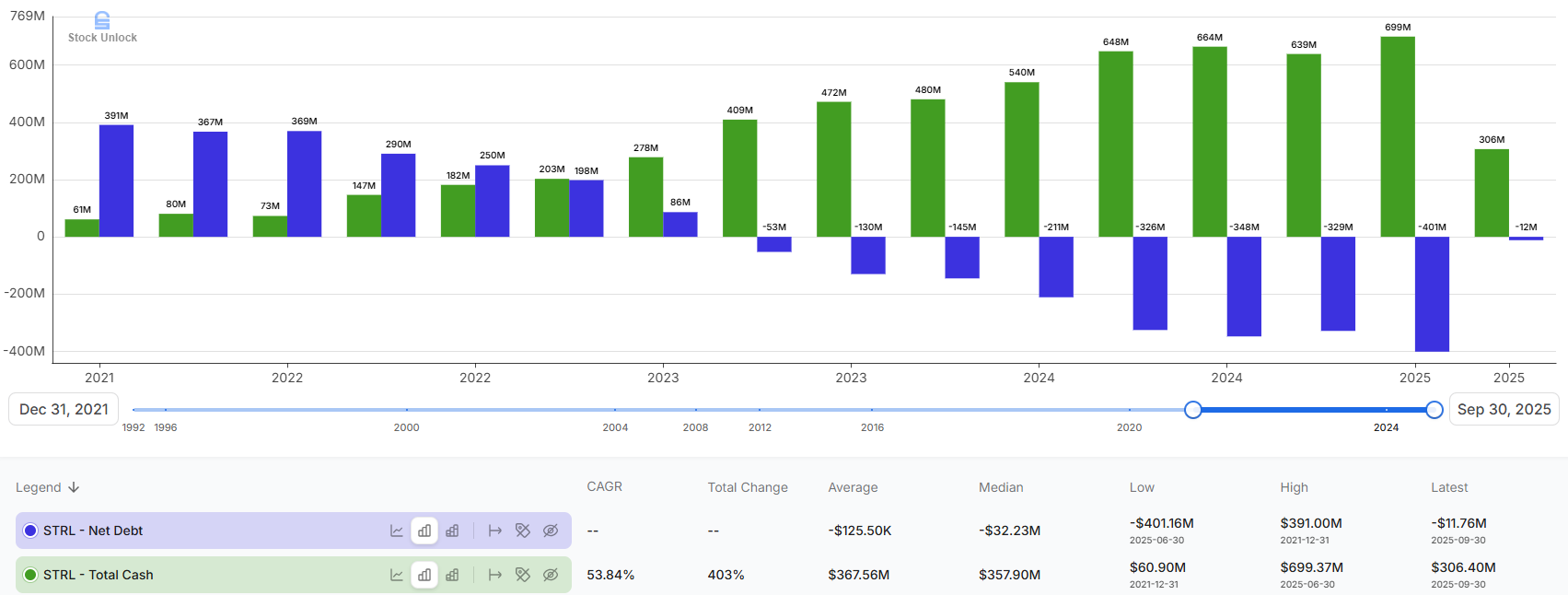Click the green 306M Total Cash bar
1568x595 pixels.
[x=1492, y=192]
